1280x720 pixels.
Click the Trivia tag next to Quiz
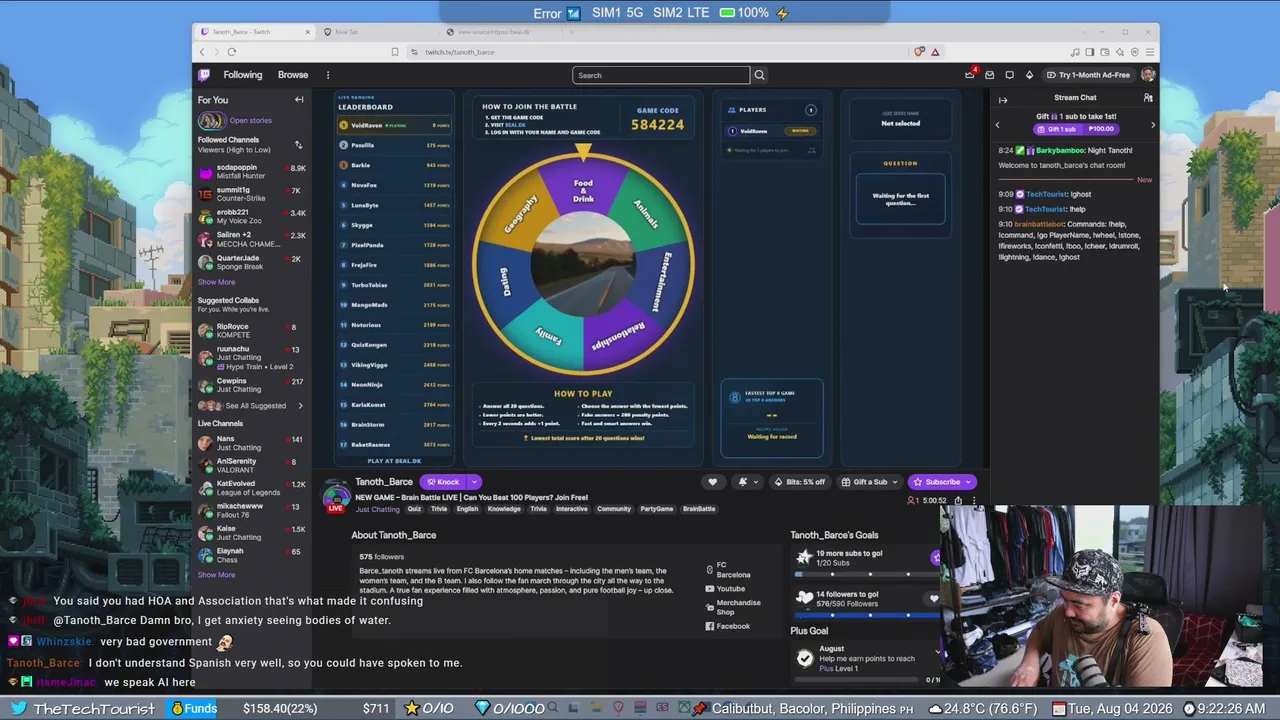(x=439, y=509)
